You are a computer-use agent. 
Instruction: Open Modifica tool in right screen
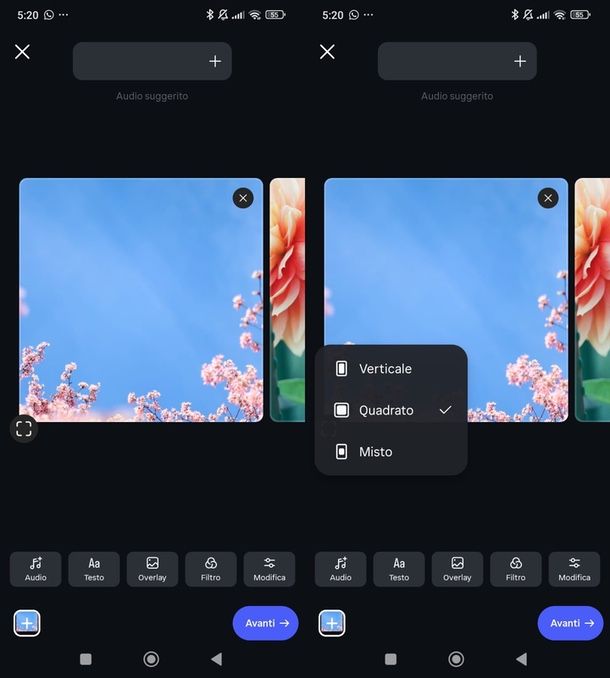(x=574, y=569)
